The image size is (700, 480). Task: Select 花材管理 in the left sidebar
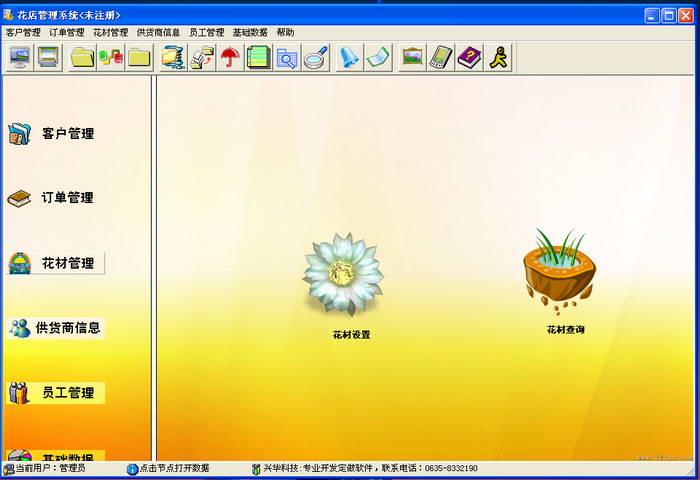[68, 263]
